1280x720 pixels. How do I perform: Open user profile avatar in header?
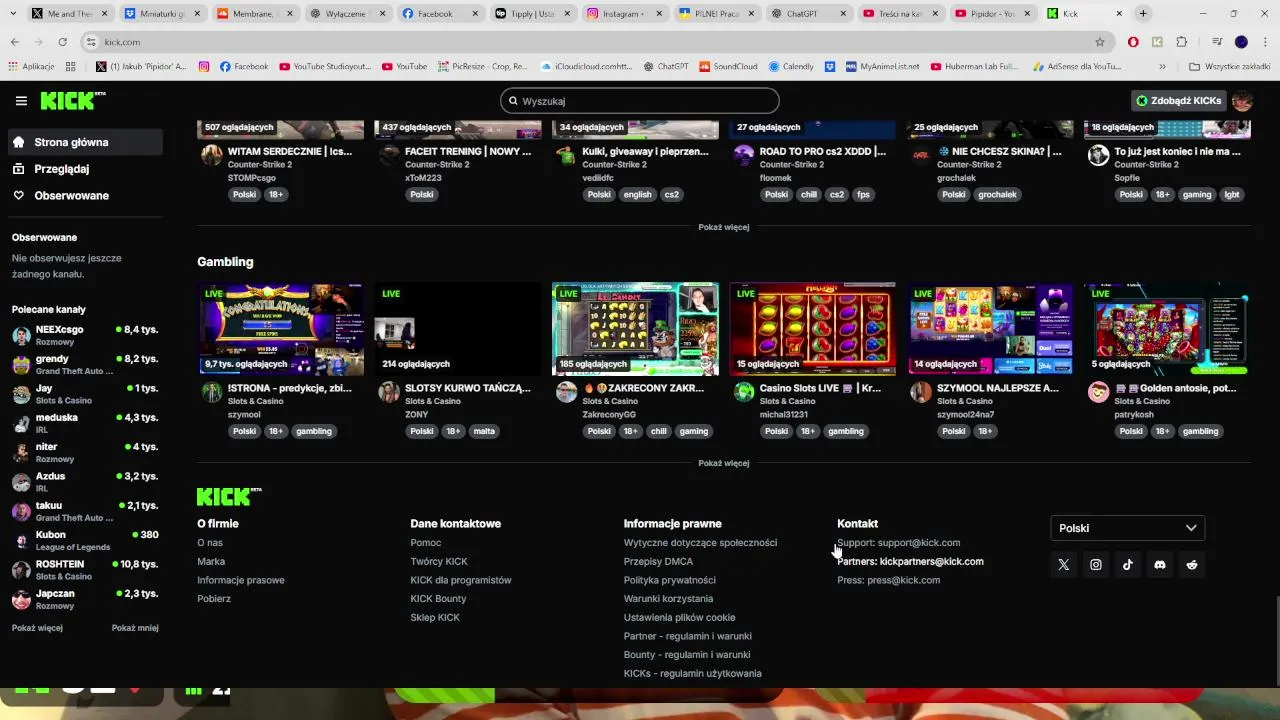1242,101
